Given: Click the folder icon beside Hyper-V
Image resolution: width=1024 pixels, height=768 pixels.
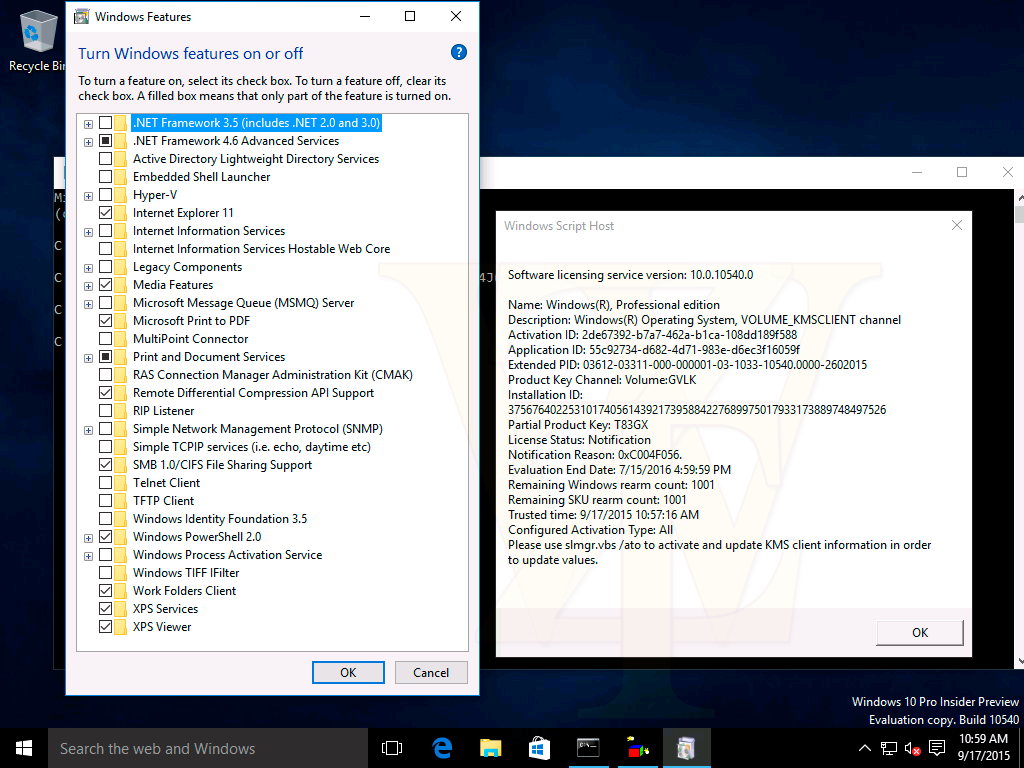Looking at the screenshot, I should tap(121, 195).
